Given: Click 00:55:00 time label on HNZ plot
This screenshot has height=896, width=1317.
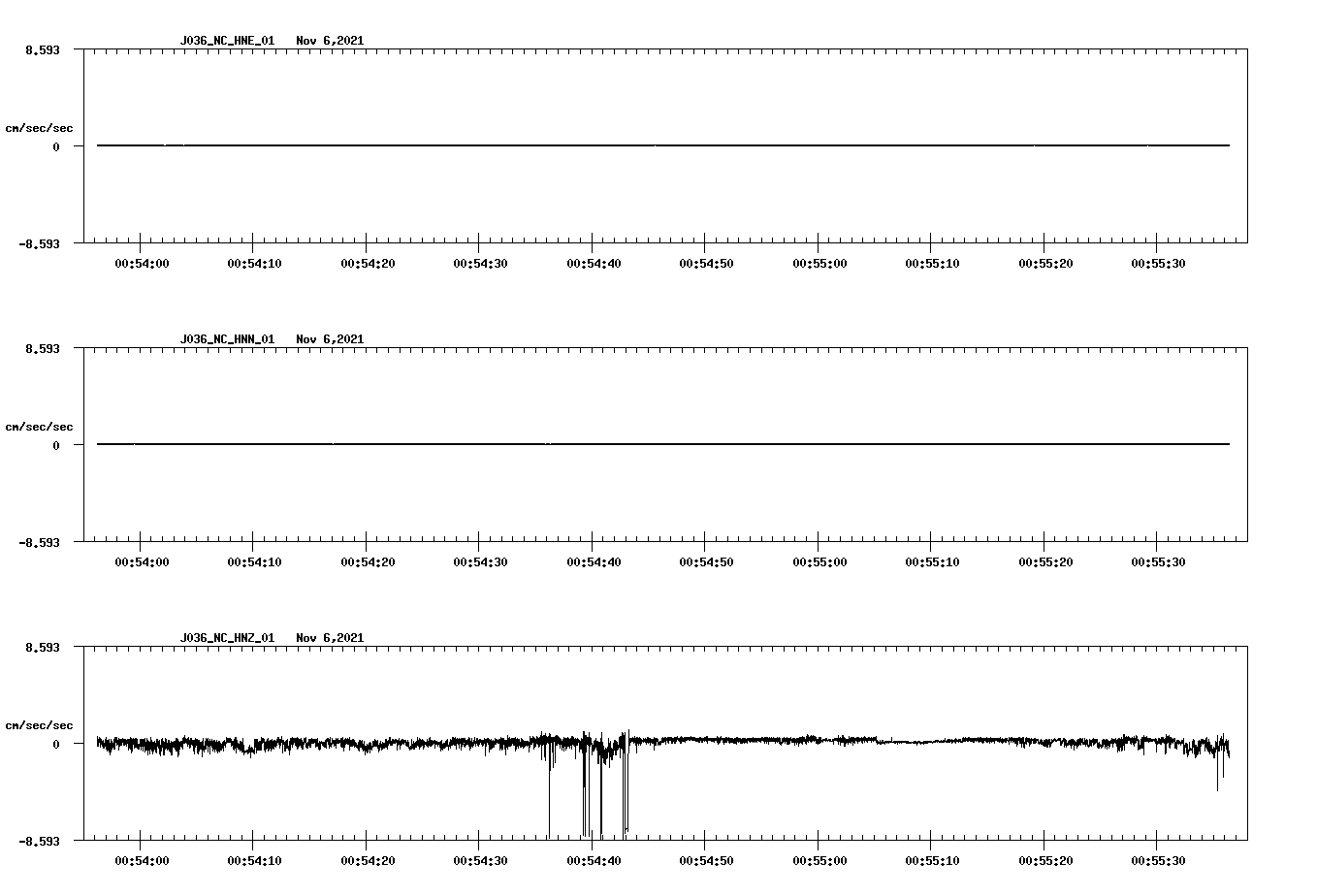Looking at the screenshot, I should (819, 861).
